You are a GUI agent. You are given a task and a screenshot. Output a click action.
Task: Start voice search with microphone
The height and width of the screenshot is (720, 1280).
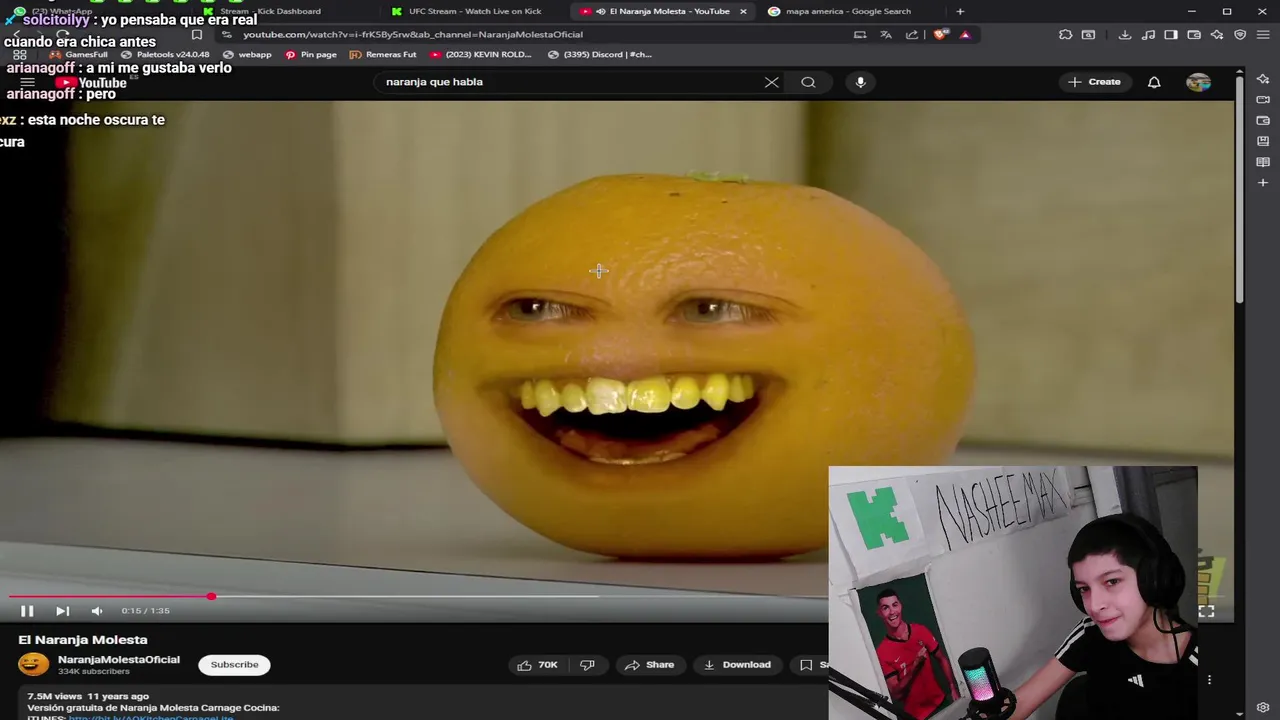(860, 82)
